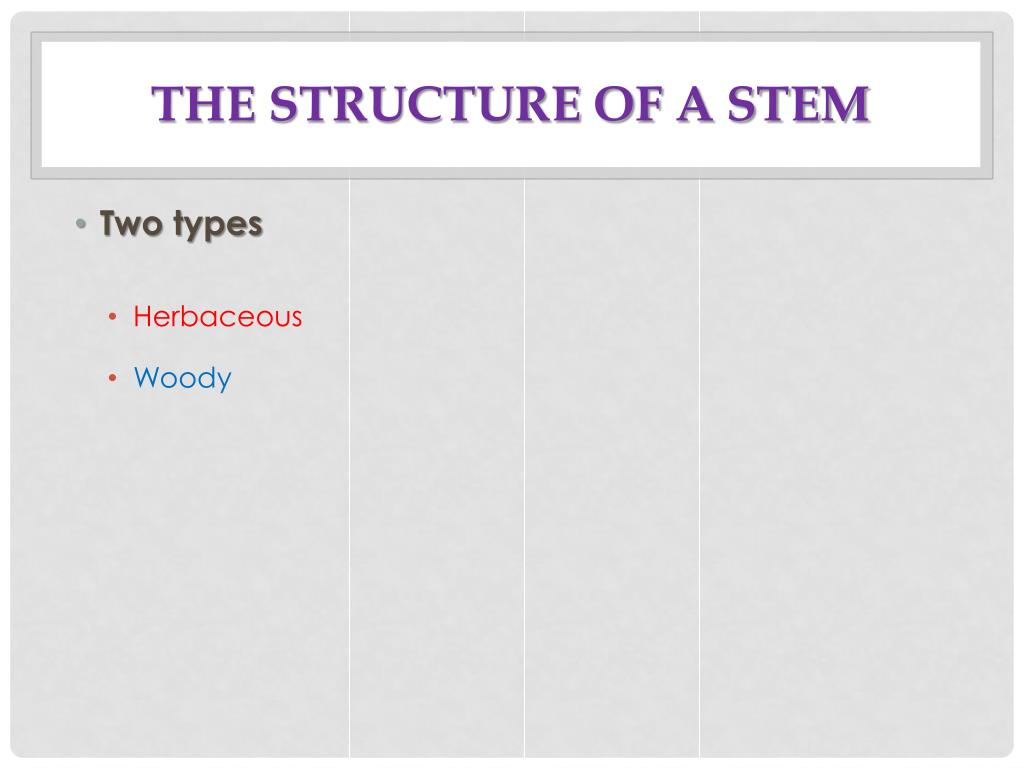Image resolution: width=1024 pixels, height=768 pixels.
Task: Click the gray border of the title box
Action: (512, 173)
